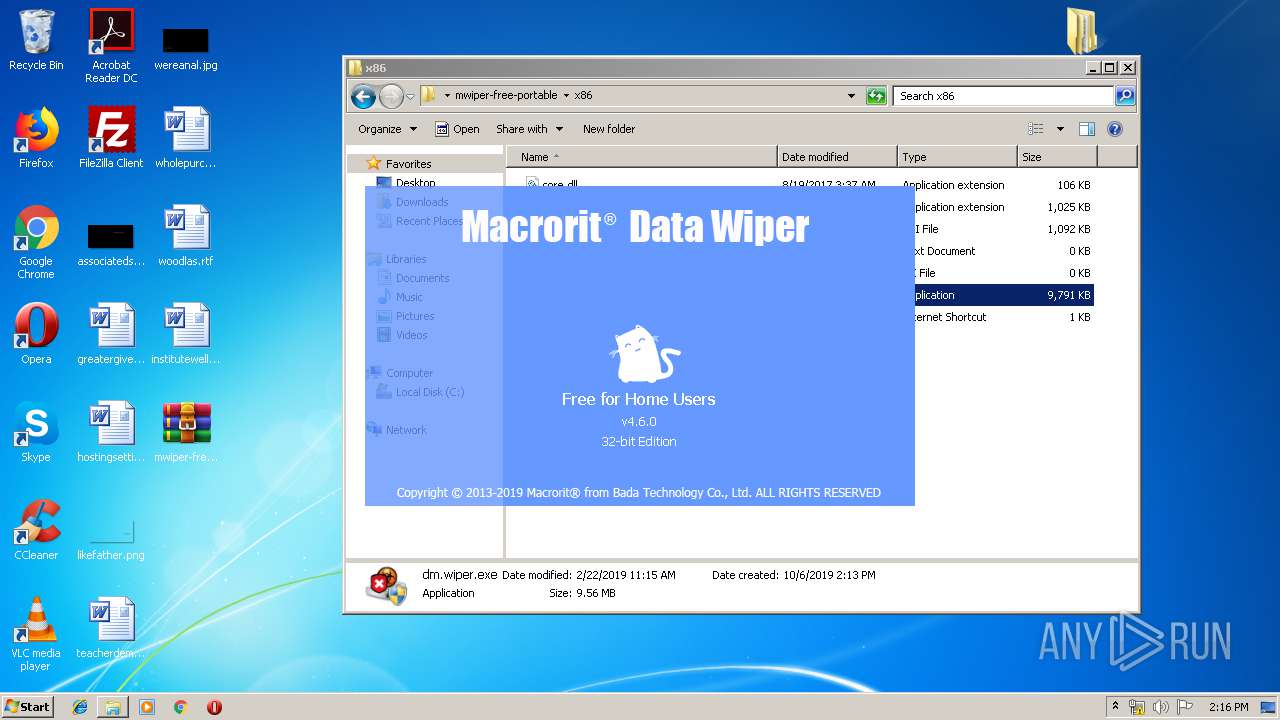
Task: Select hostingsetti... Word document
Action: pyautogui.click(x=111, y=432)
